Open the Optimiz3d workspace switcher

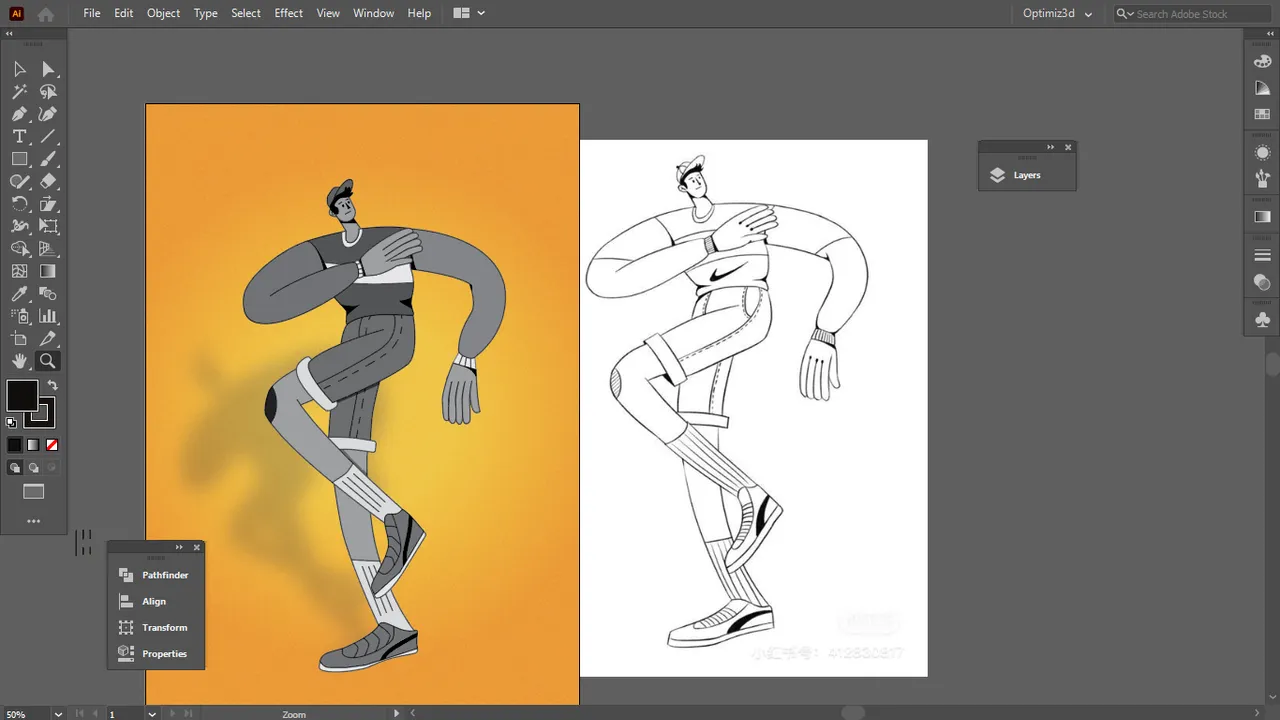[1059, 14]
